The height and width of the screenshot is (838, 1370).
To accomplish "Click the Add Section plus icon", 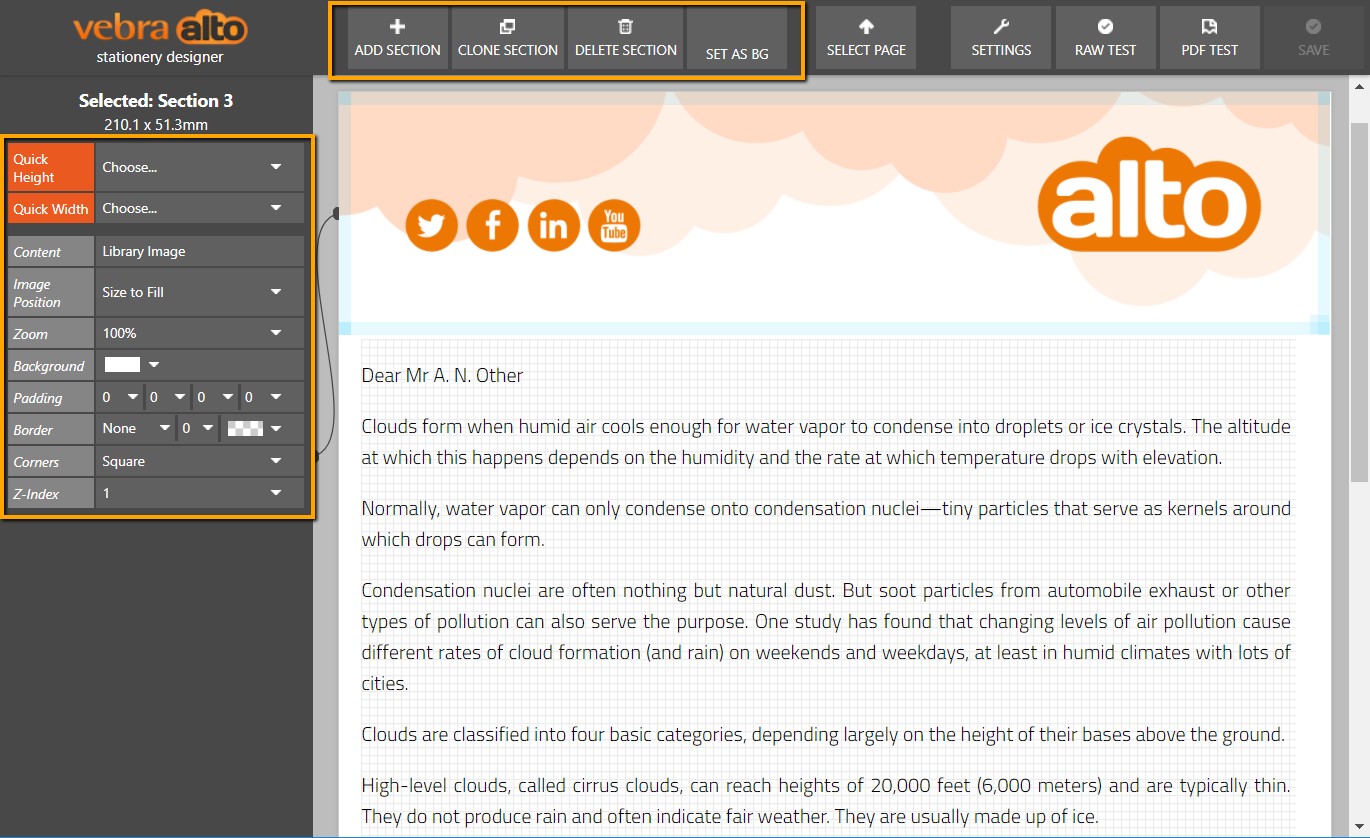I will tap(397, 27).
